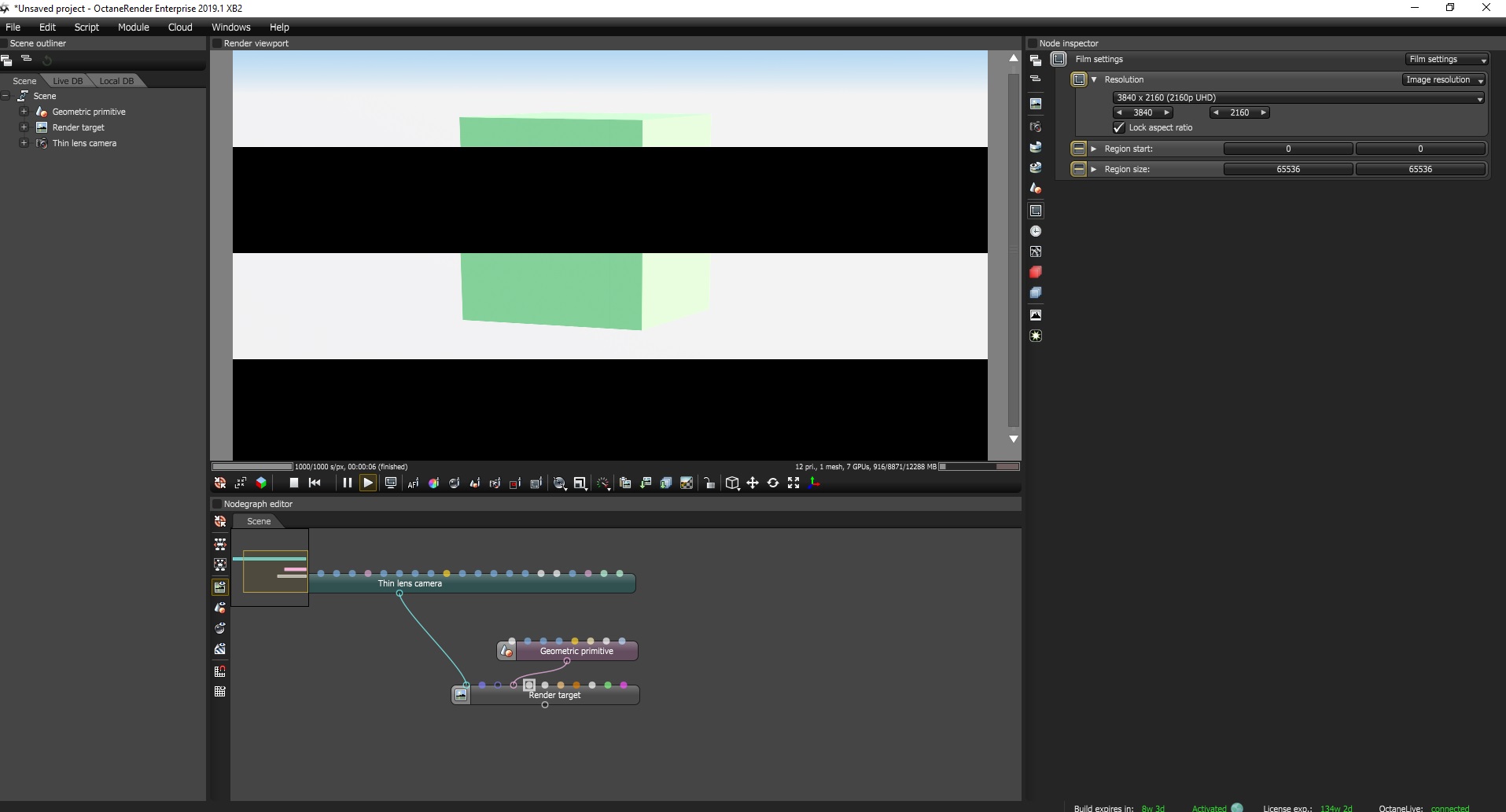Toggle the alpha background checkerboard
1506x812 pixels.
(x=687, y=483)
